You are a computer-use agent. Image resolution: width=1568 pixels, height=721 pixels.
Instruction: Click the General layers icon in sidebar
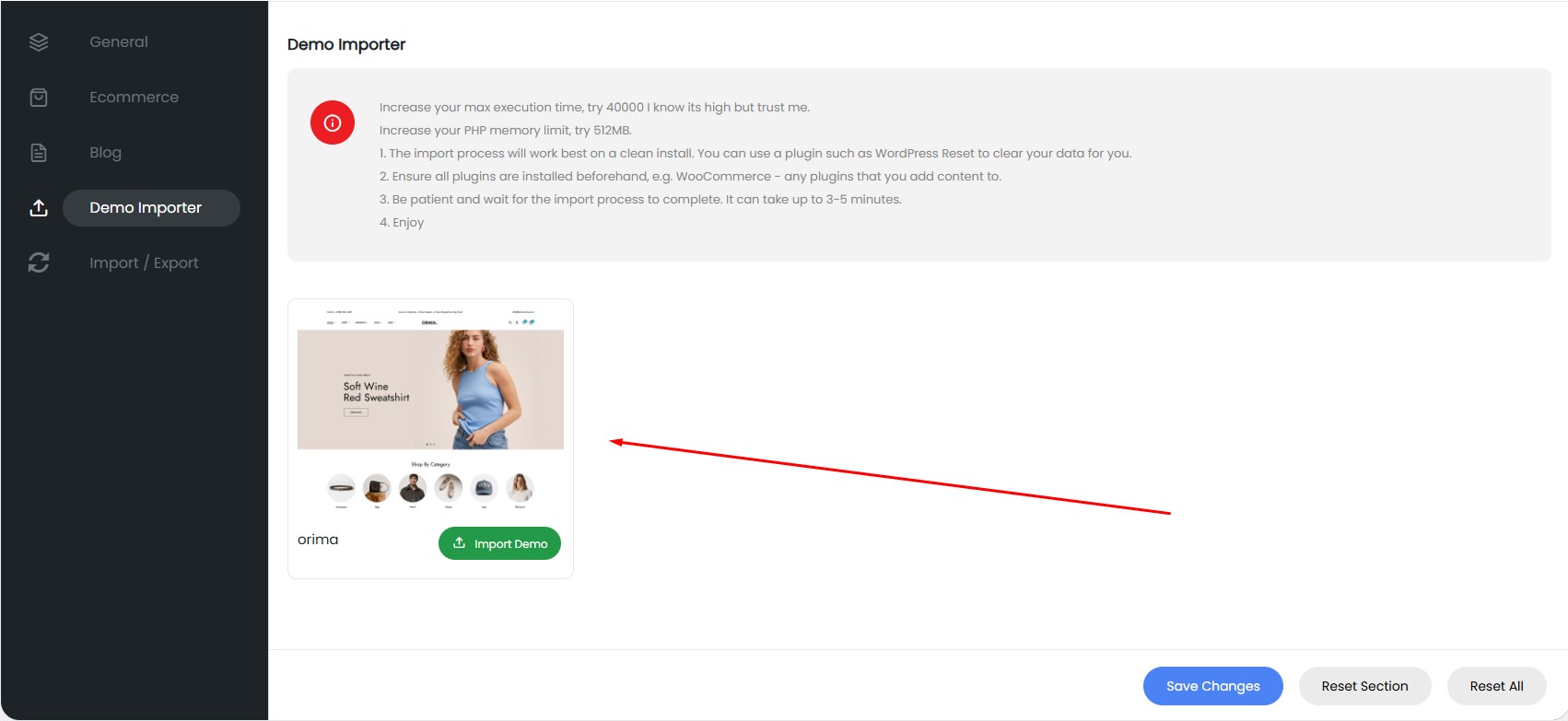39,42
